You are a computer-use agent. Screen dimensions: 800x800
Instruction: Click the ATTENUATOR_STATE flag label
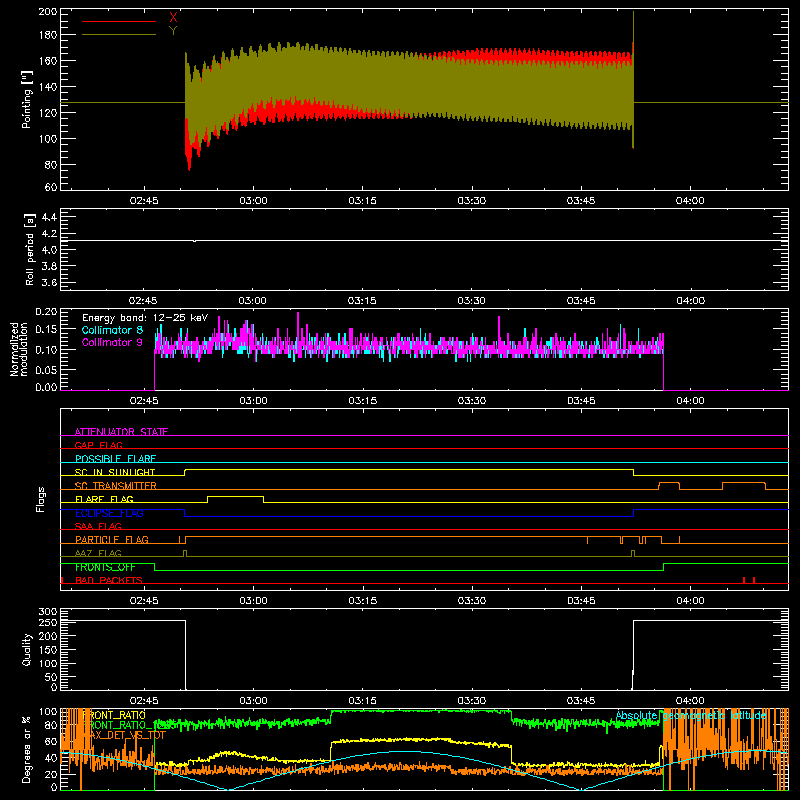point(121,432)
